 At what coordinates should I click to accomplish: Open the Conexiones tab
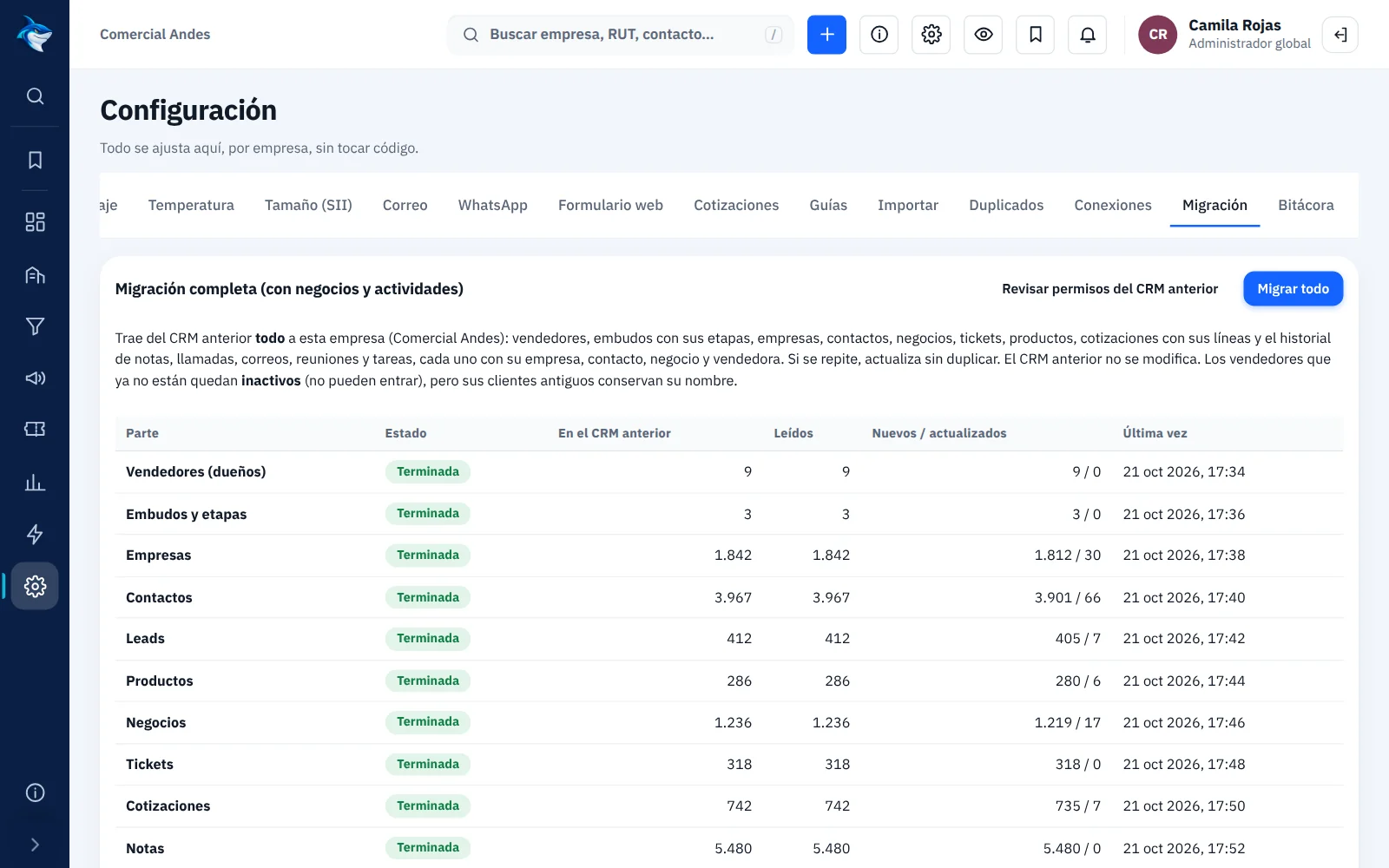(1113, 206)
